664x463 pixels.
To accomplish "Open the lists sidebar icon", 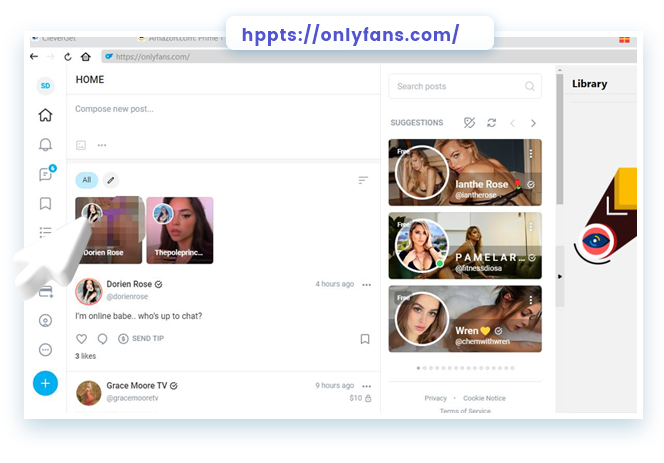I will pyautogui.click(x=45, y=232).
